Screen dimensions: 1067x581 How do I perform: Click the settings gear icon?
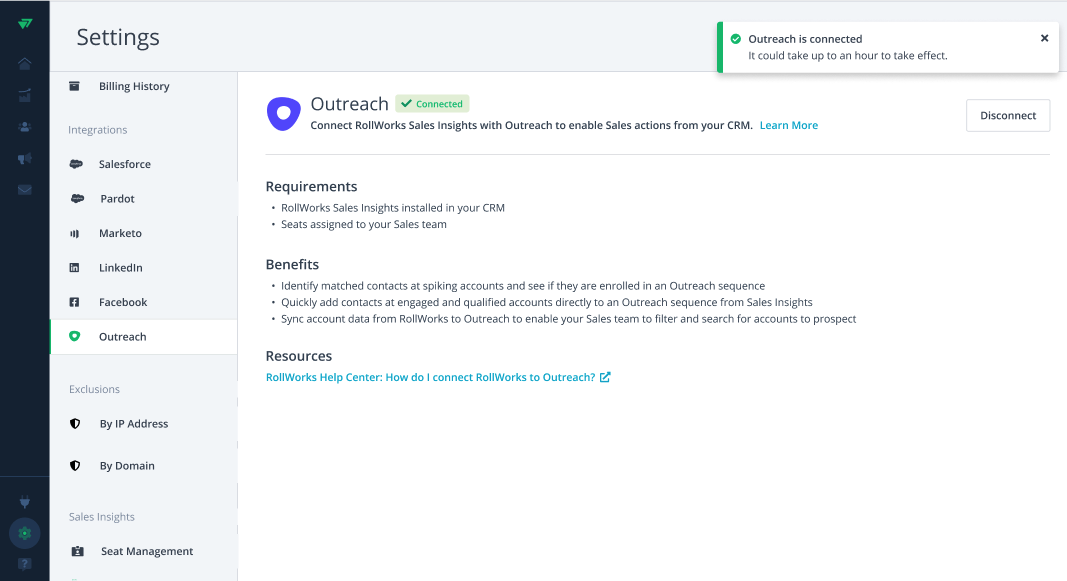[24, 533]
